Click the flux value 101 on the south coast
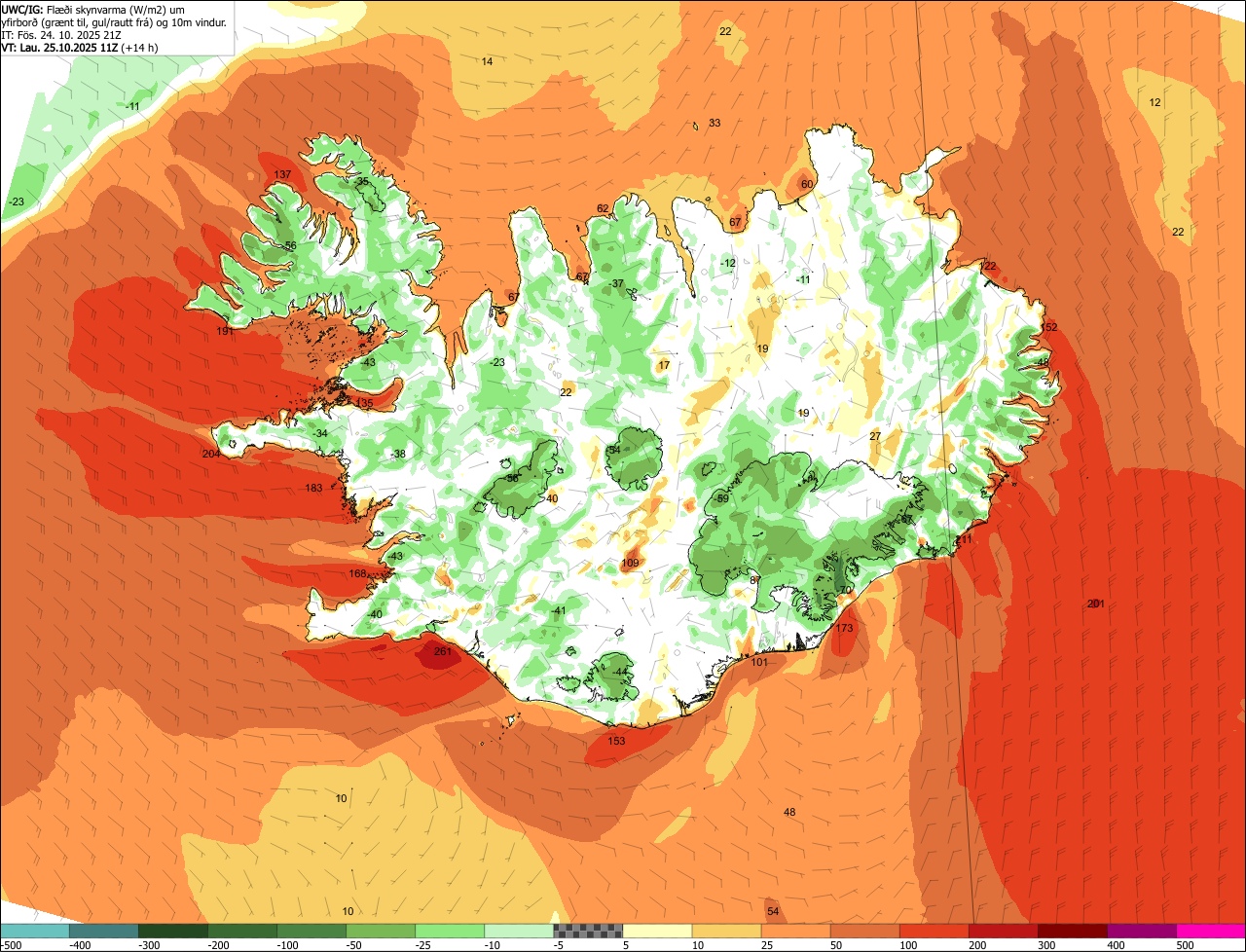The height and width of the screenshot is (952, 1246). point(760,662)
